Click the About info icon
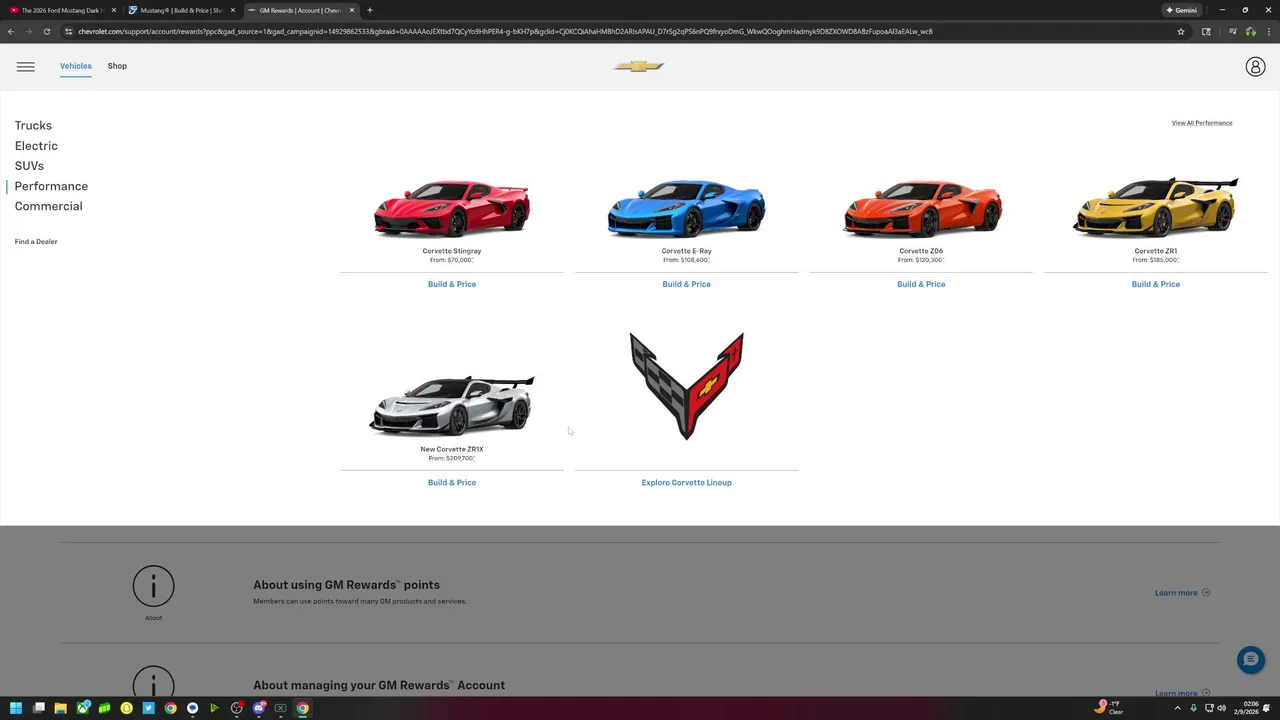The width and height of the screenshot is (1280, 720). [x=153, y=586]
